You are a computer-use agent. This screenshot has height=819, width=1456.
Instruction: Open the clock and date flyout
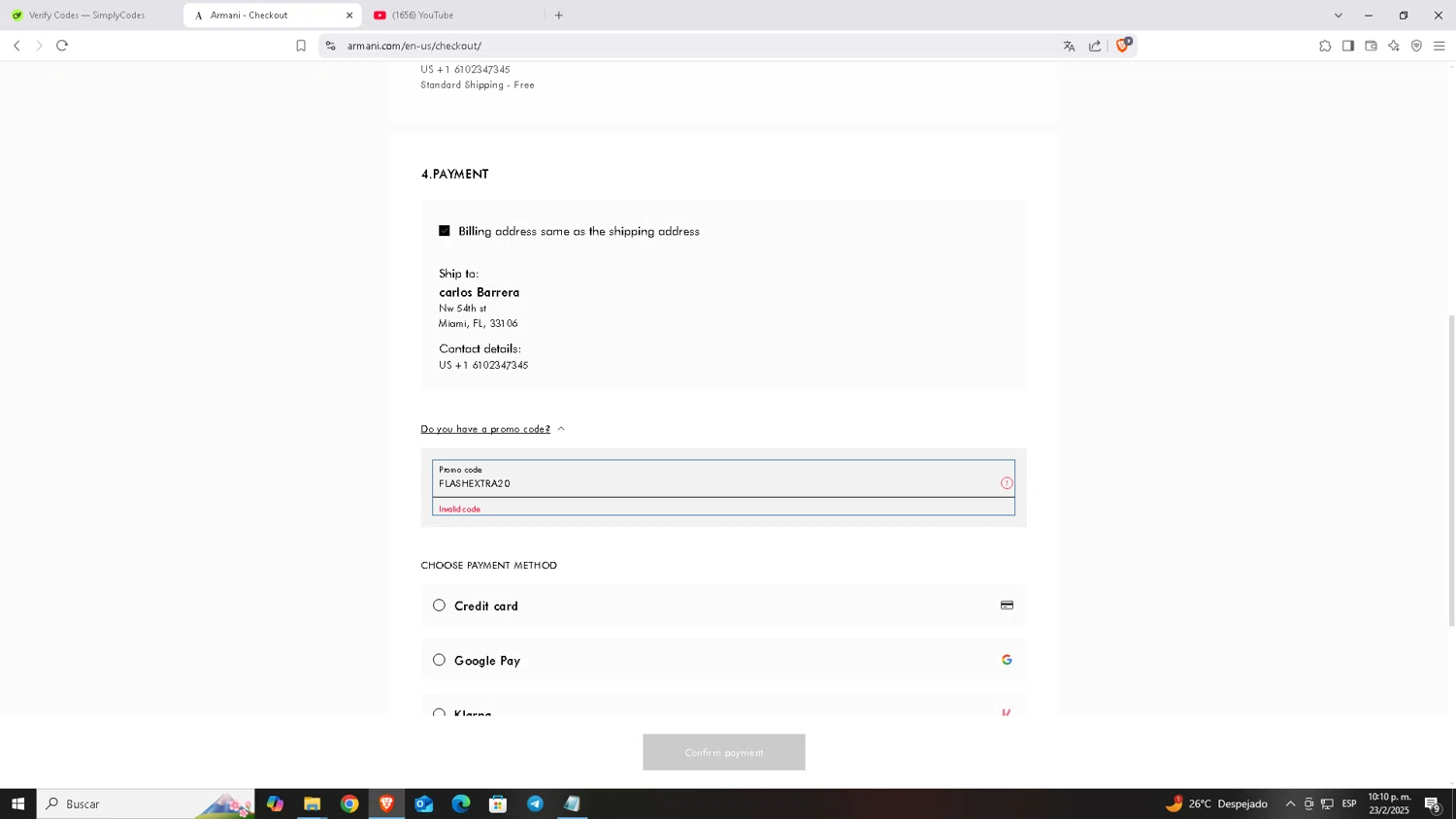1389,803
